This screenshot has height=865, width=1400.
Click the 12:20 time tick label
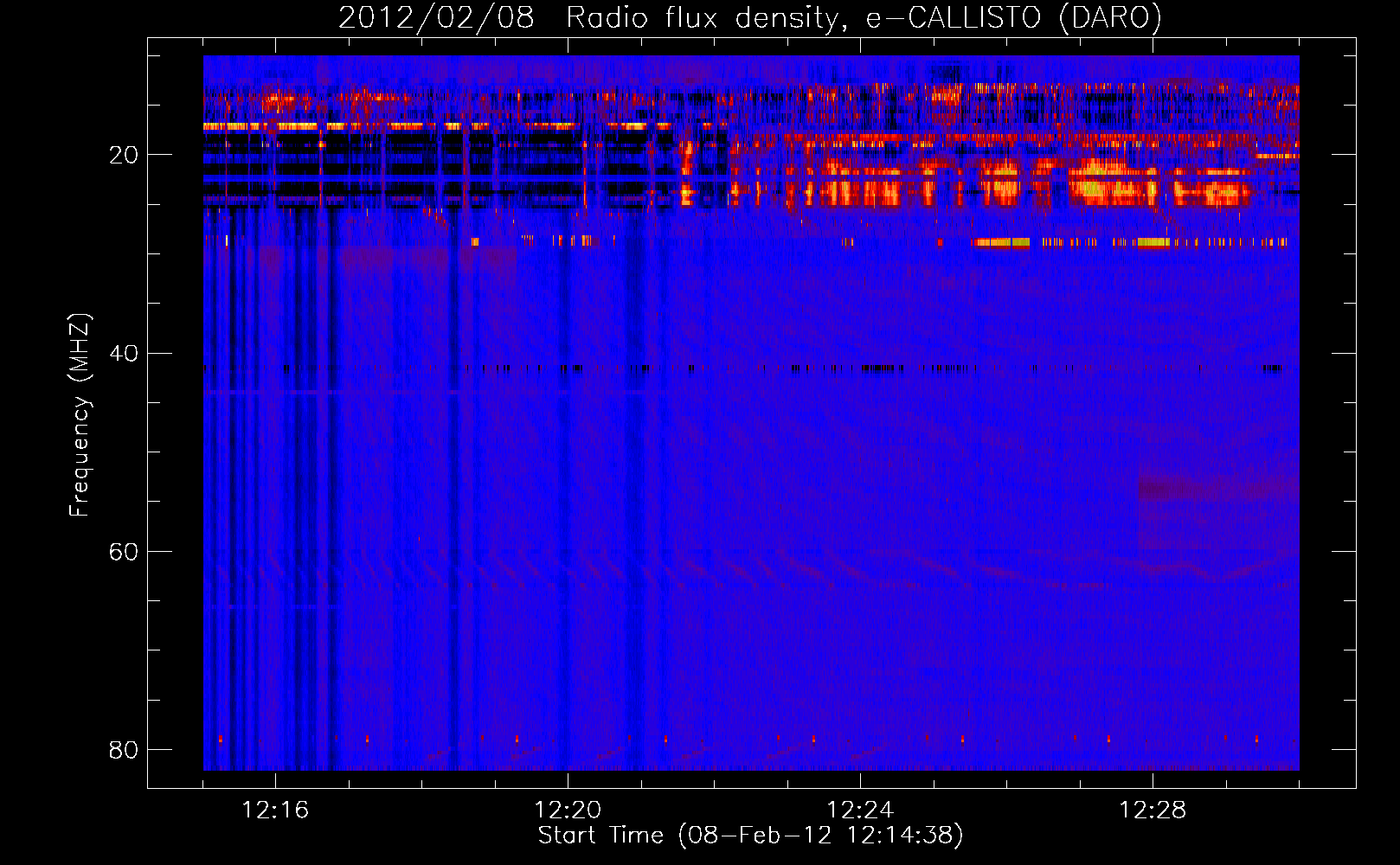point(568,811)
